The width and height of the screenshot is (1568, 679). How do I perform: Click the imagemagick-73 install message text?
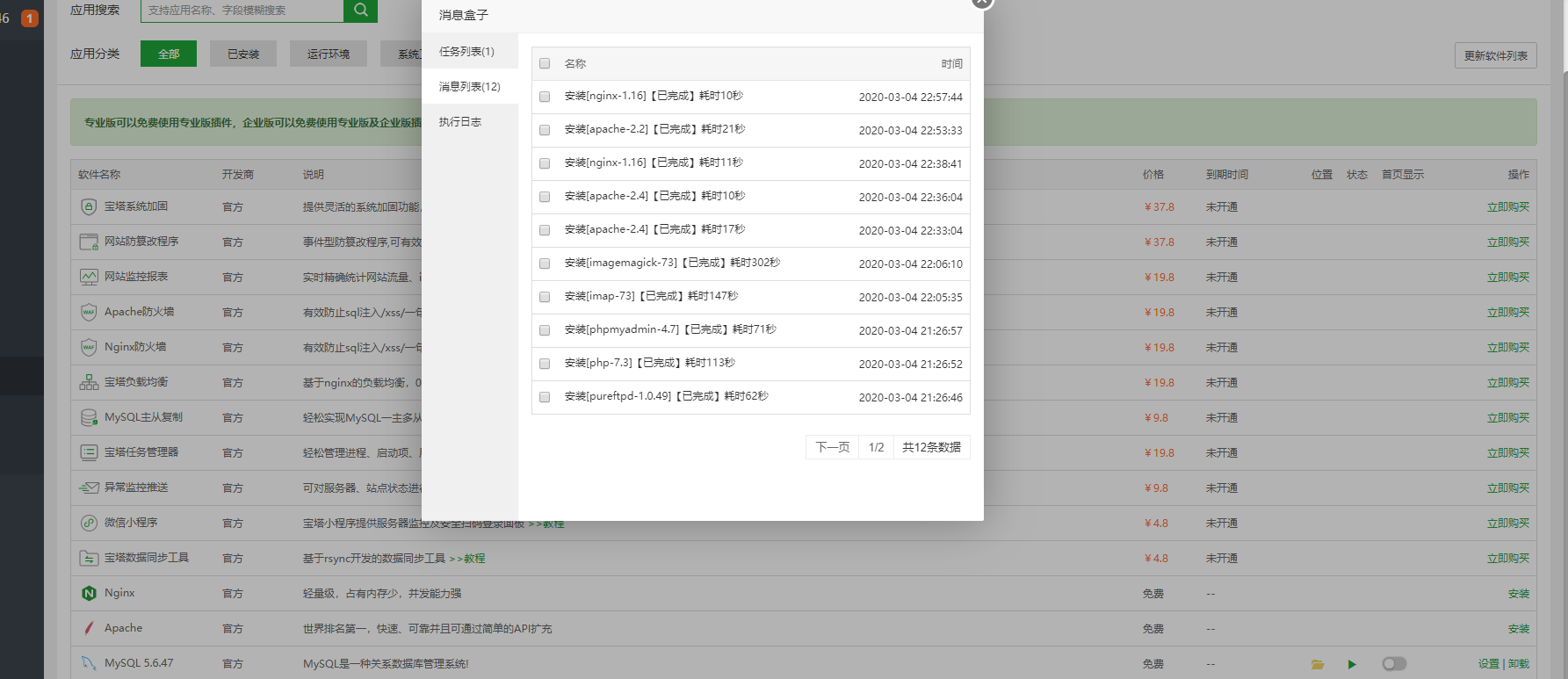click(672, 263)
